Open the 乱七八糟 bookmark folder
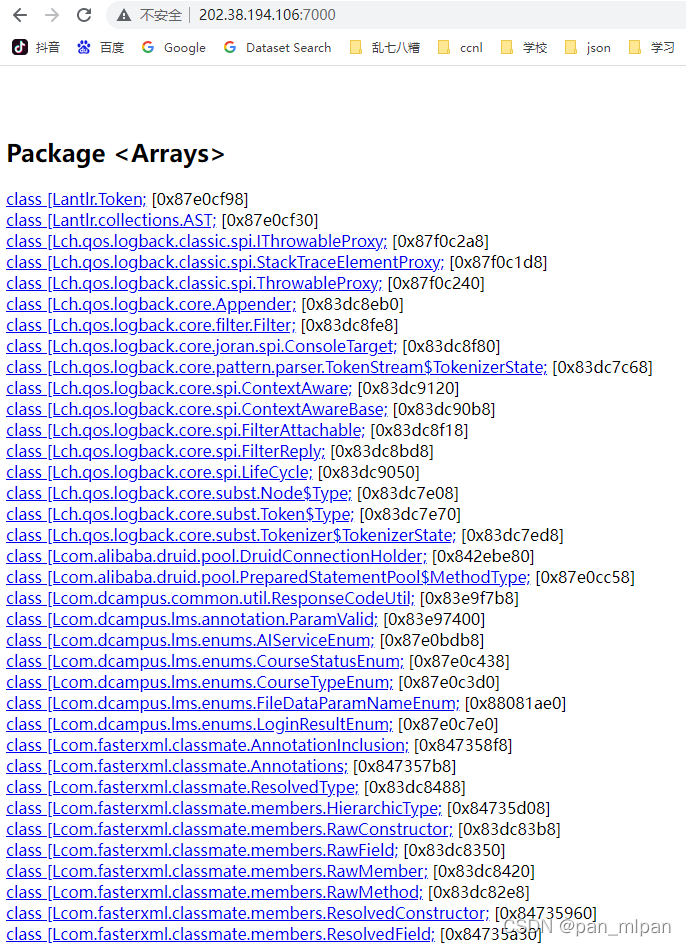This screenshot has width=686, height=946. [x=385, y=48]
